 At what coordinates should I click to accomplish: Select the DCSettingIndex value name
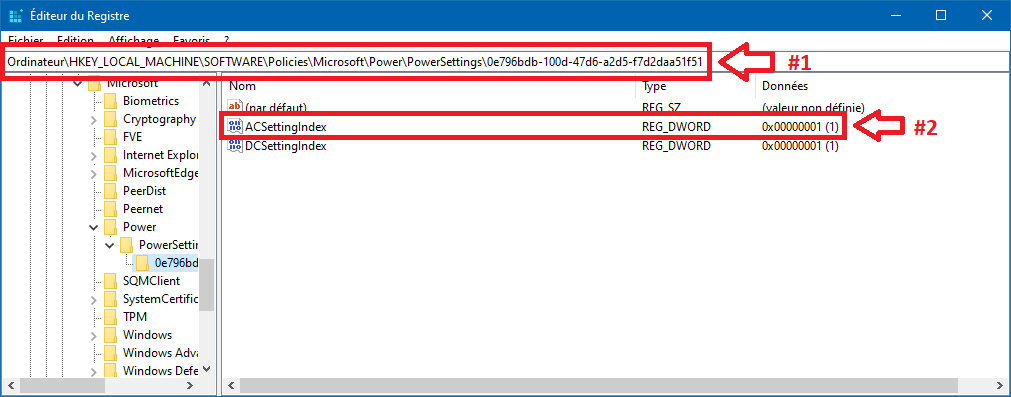[286, 146]
